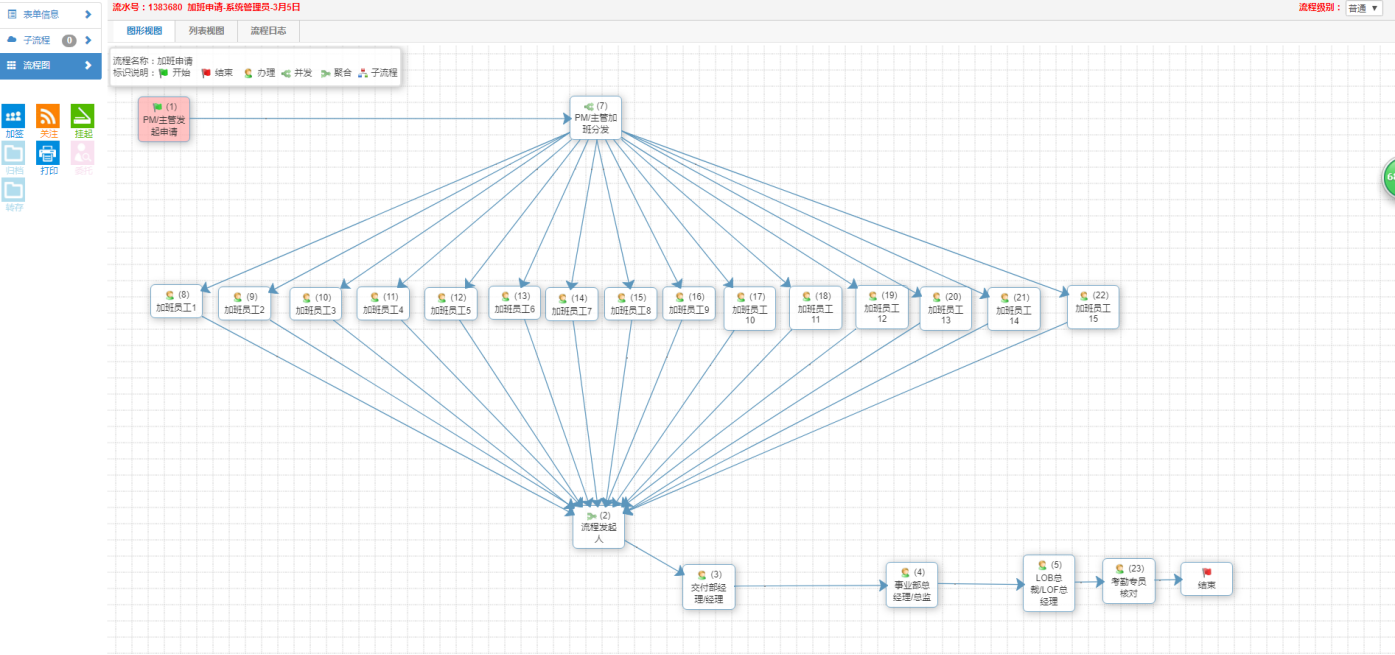Image resolution: width=1395 pixels, height=655 pixels.
Task: Expand the 子流程 sidebar section
Action: tap(51, 40)
